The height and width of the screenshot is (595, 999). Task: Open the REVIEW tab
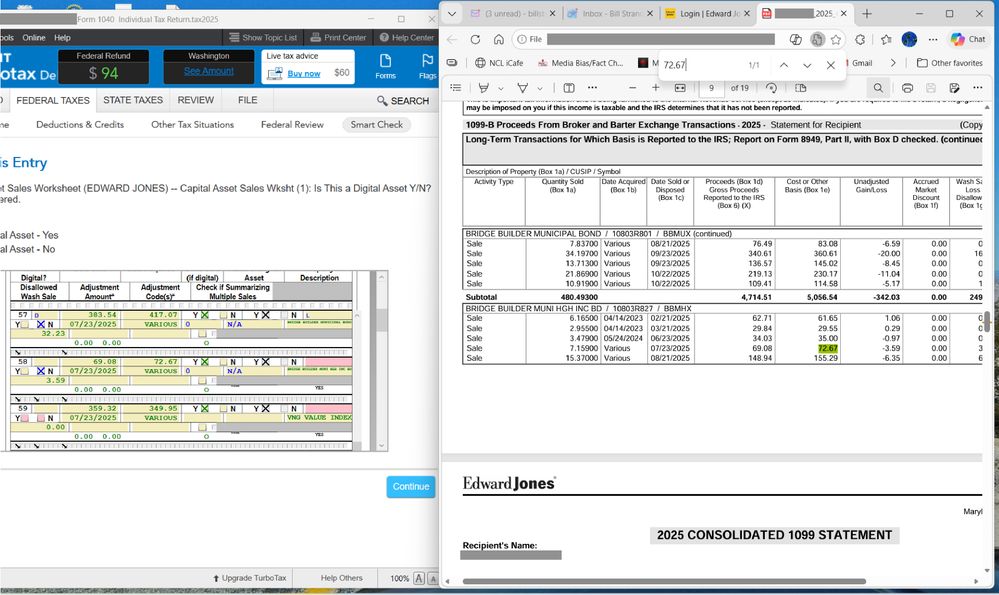(x=196, y=100)
